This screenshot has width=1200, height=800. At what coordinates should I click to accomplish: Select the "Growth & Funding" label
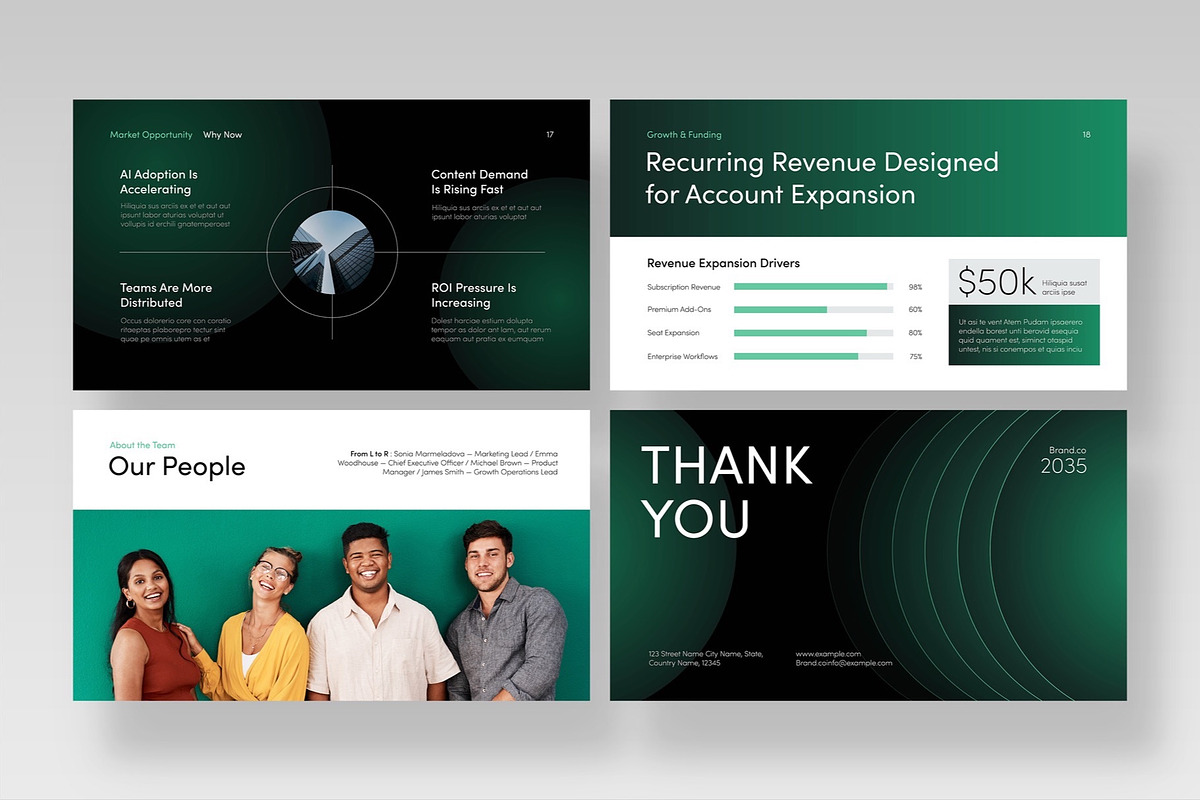tap(684, 135)
